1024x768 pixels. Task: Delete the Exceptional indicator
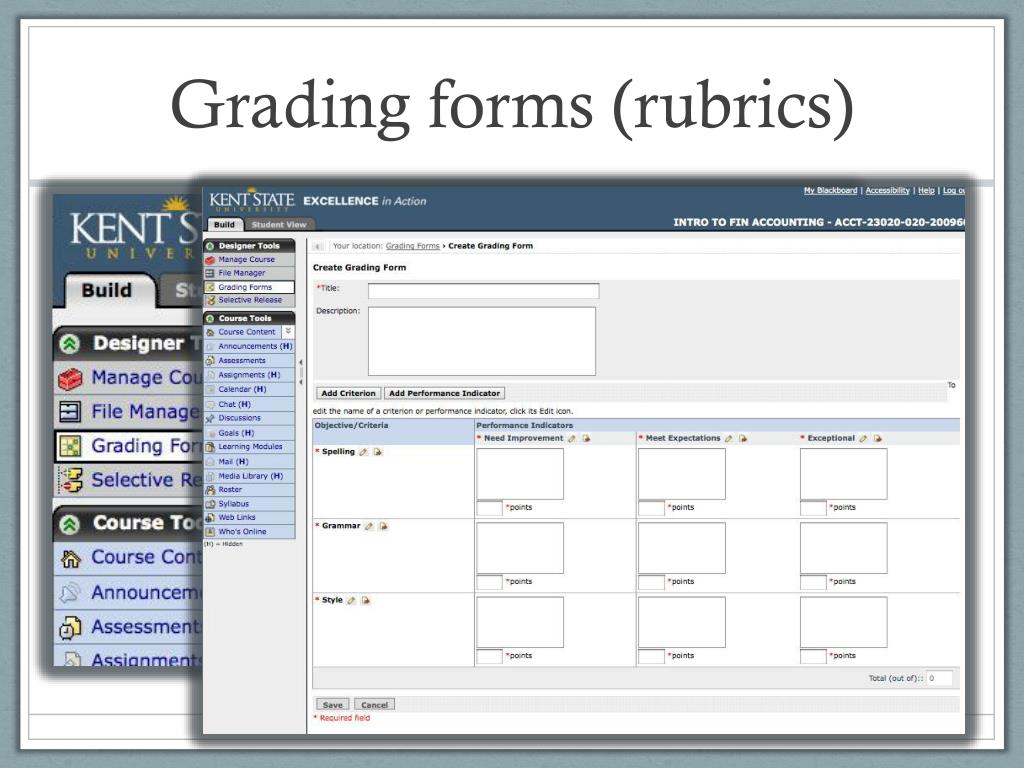click(x=878, y=438)
